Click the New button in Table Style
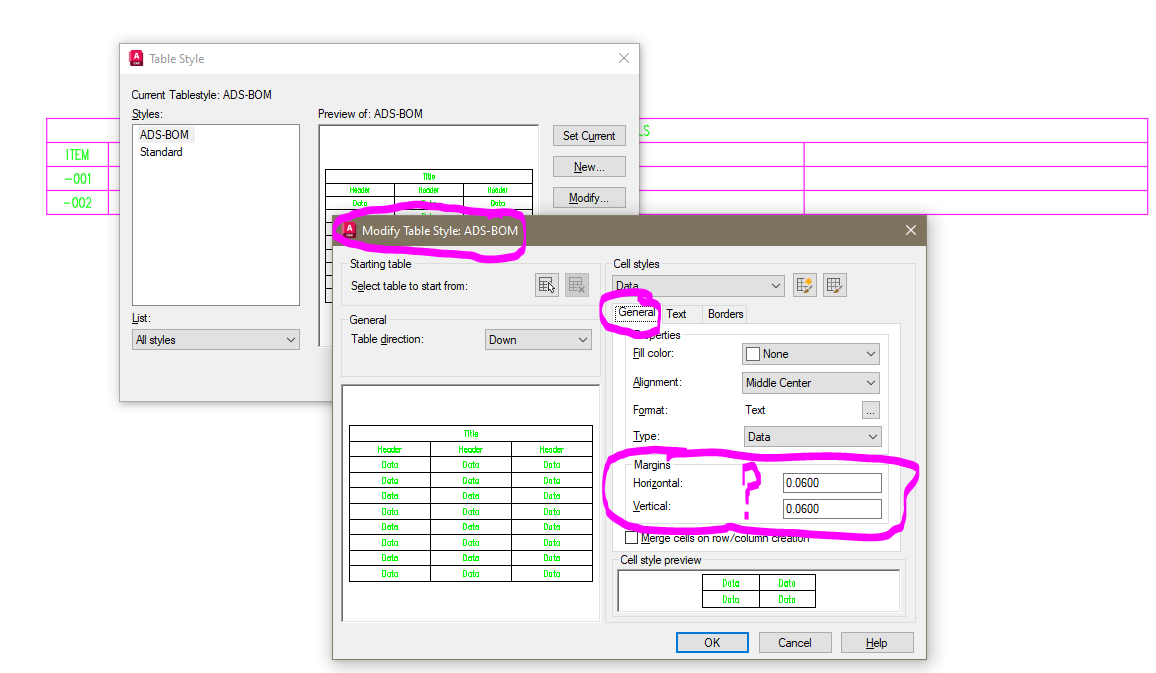The width and height of the screenshot is (1156, 673). (x=589, y=166)
